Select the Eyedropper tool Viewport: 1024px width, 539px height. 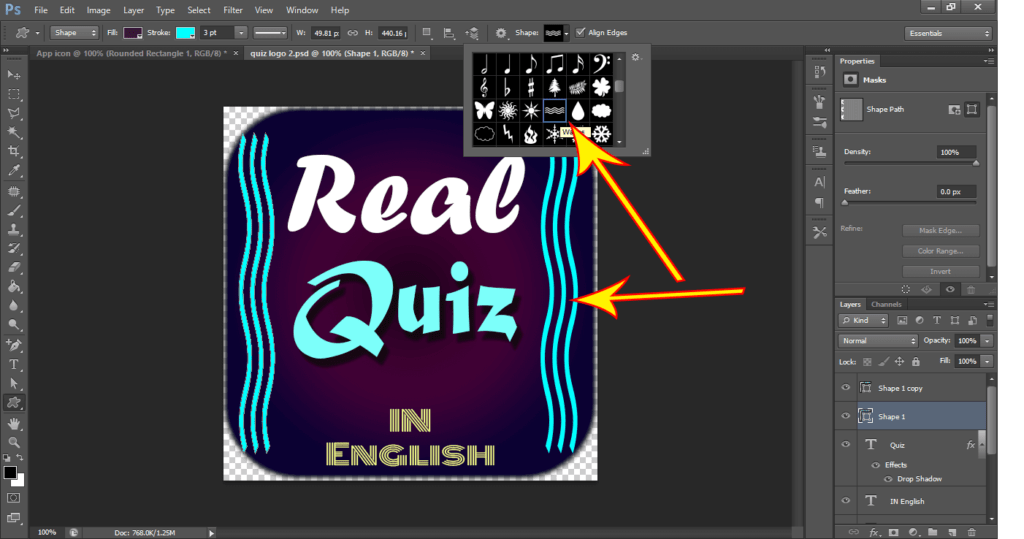[14, 171]
